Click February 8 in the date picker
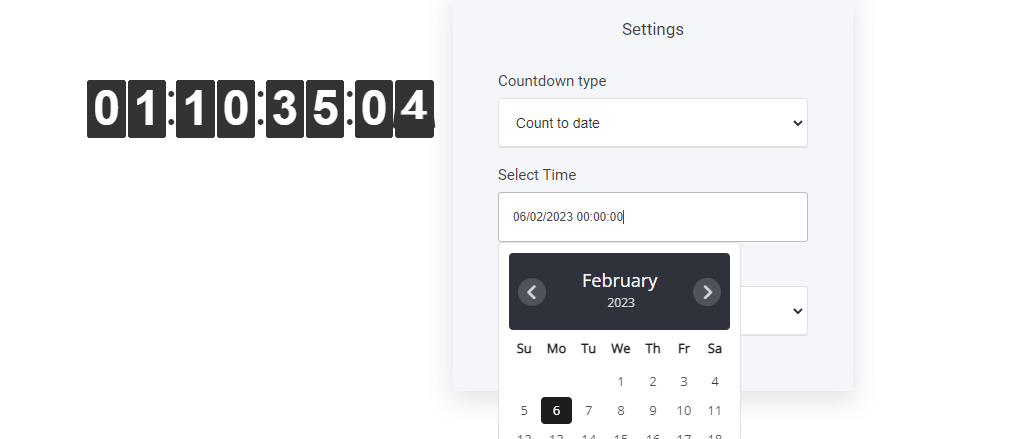Screen dimensions: 1013x439 click(x=620, y=410)
